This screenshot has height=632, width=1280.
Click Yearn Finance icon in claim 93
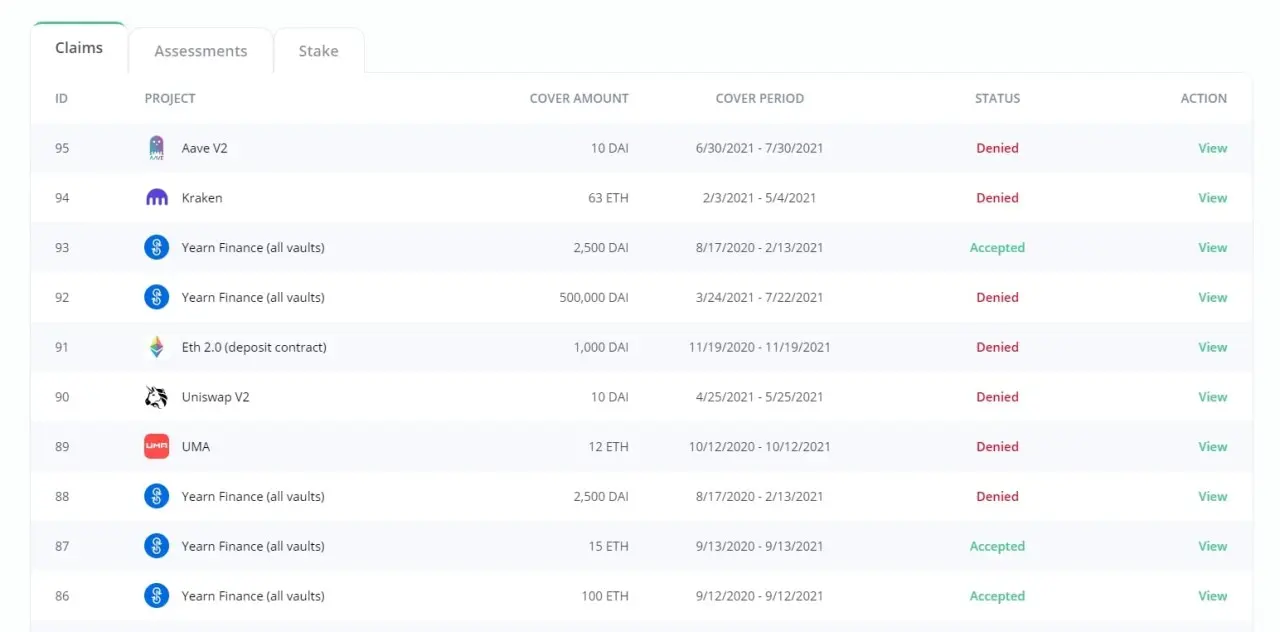[x=156, y=247]
